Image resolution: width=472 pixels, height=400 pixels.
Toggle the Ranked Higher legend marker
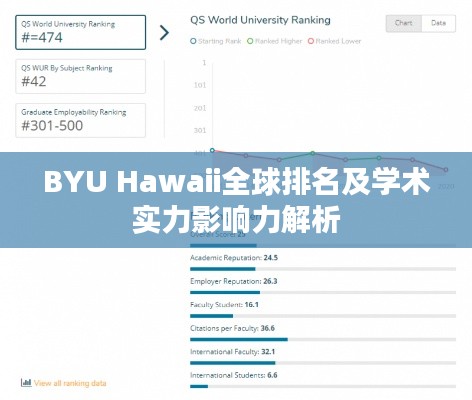point(250,41)
